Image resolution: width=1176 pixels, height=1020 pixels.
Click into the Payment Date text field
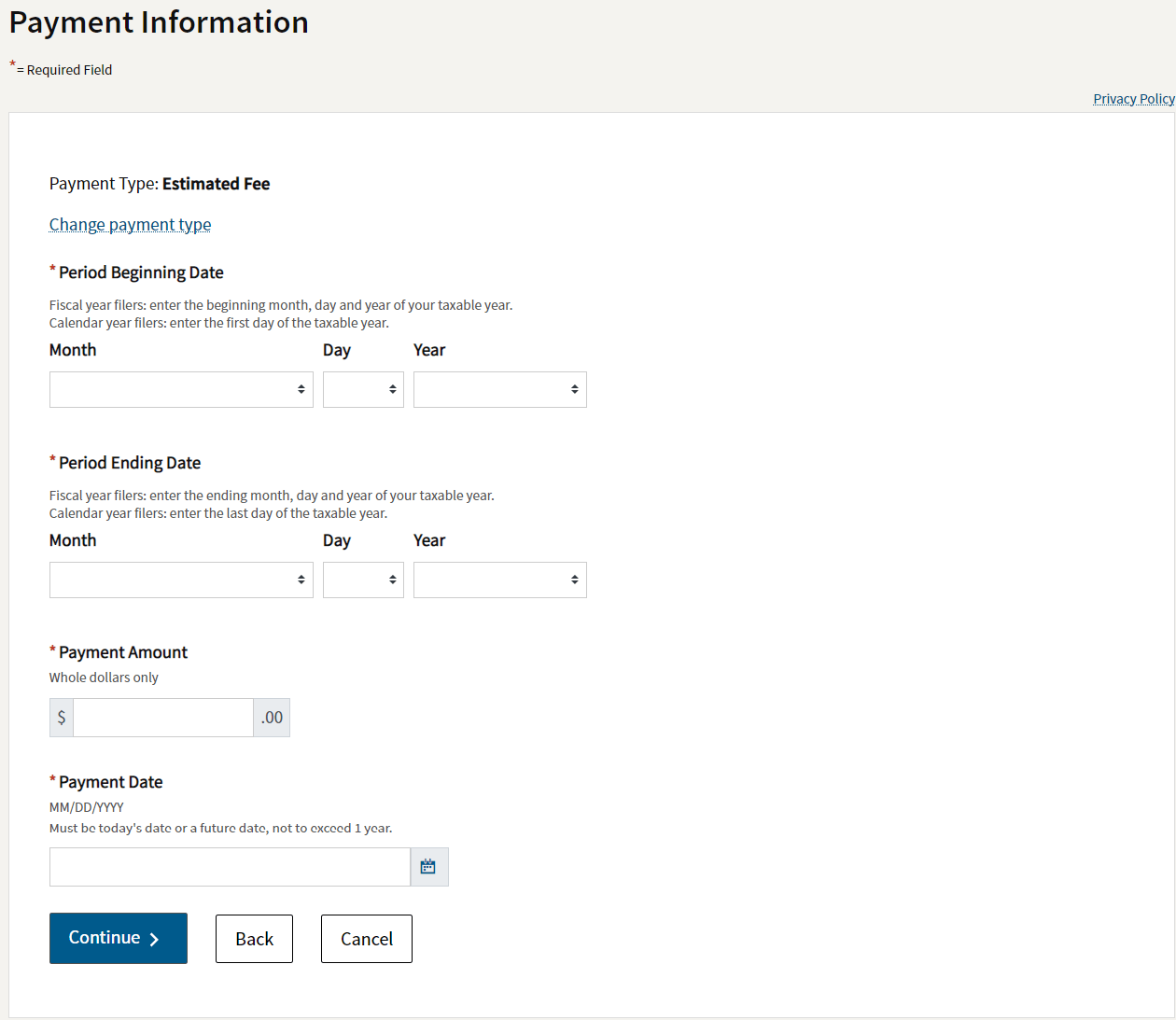coord(230,867)
